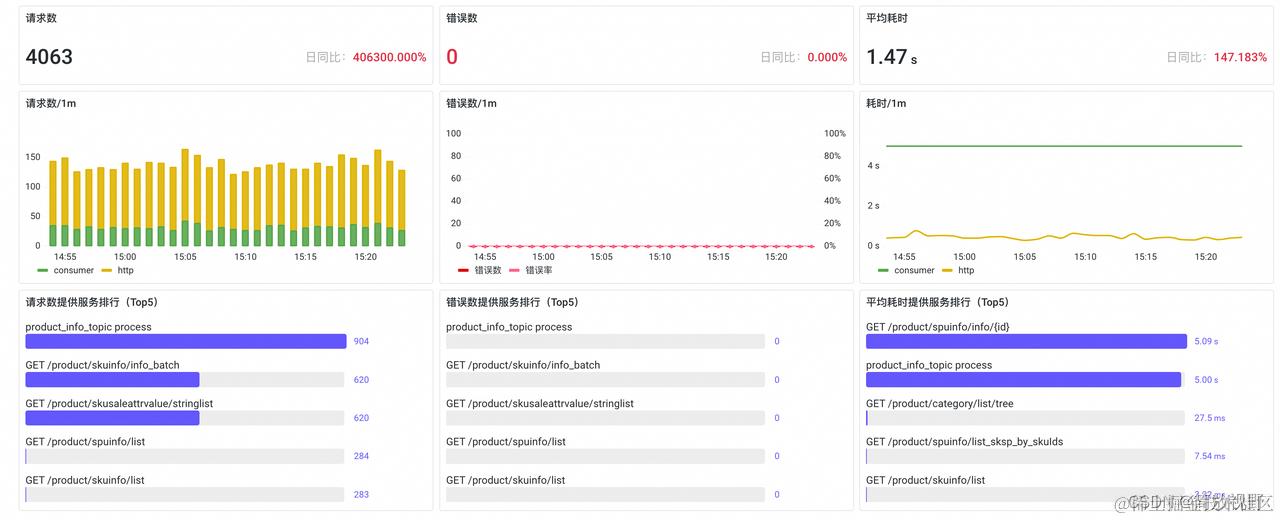The image size is (1280, 520).
Task: Open GET /product/spuinfo/list in error ranking
Action: click(x=506, y=442)
